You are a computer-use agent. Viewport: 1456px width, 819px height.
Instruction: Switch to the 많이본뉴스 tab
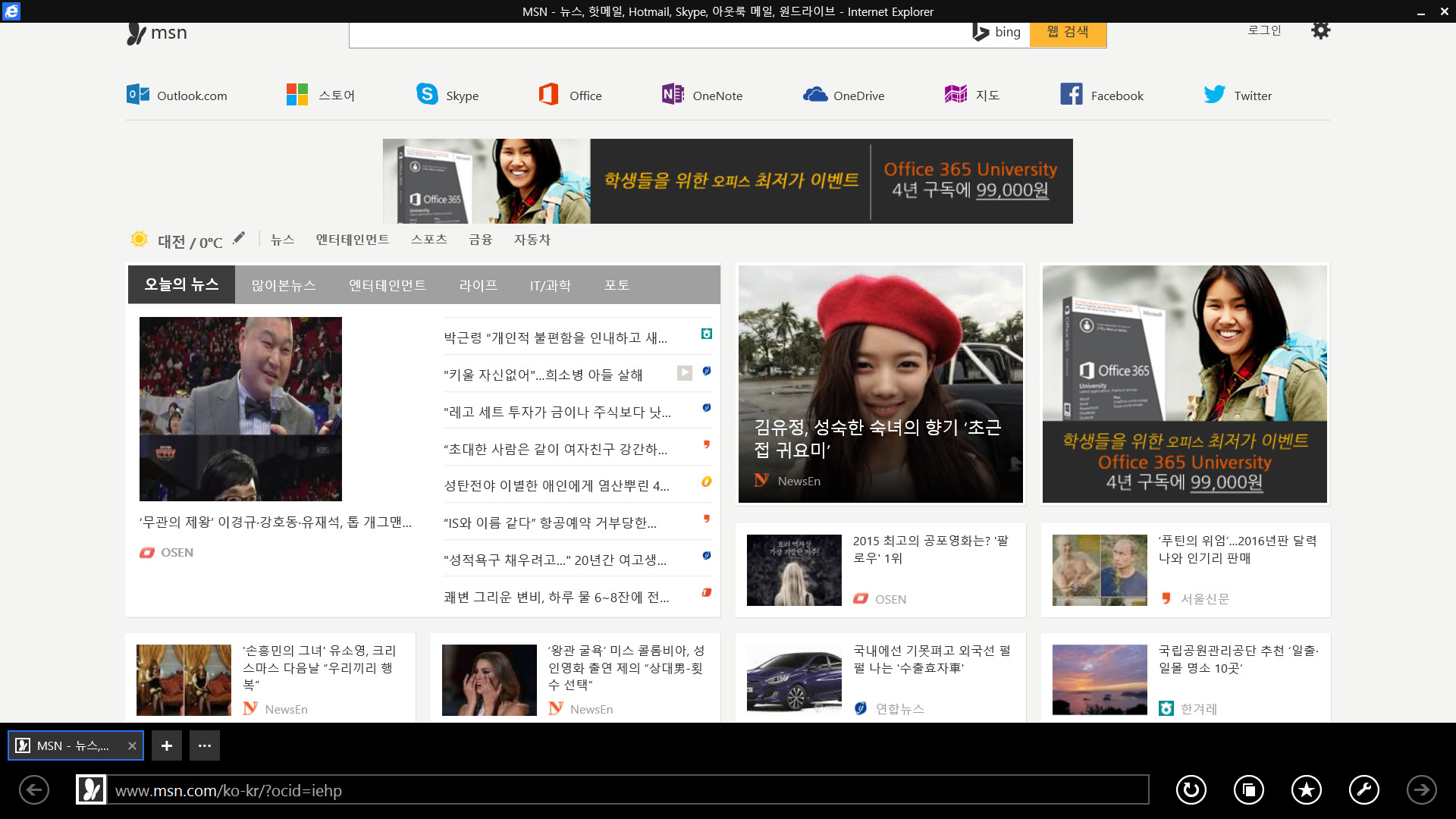point(284,285)
